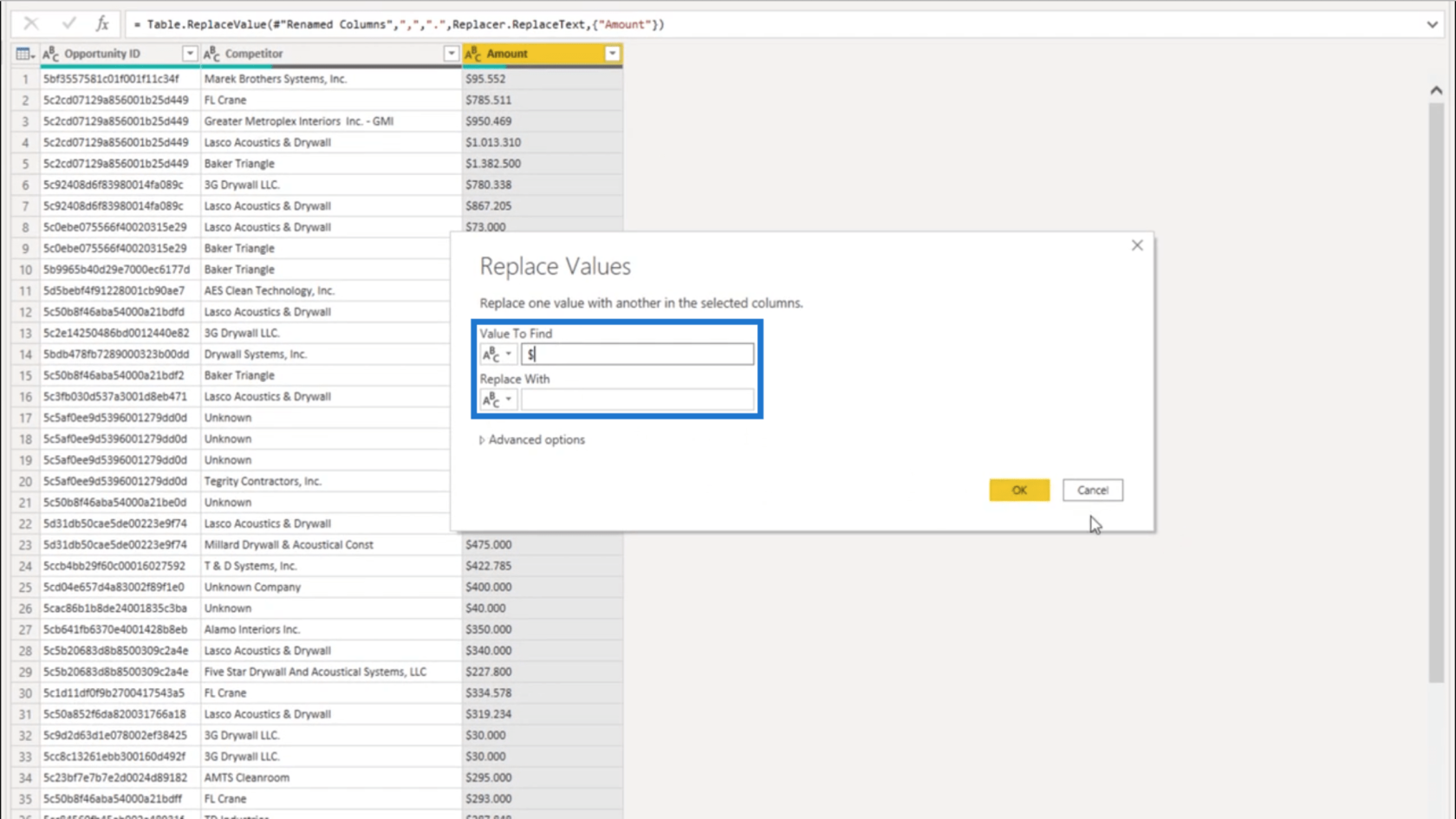Image resolution: width=1456 pixels, height=819 pixels.
Task: Select cell Millard Drywall & Acoustical Const
Action: click(x=331, y=545)
